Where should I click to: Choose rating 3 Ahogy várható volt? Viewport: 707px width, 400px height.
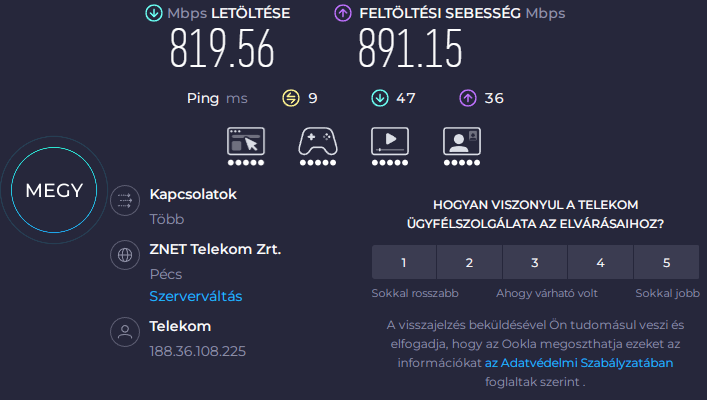[x=535, y=262]
